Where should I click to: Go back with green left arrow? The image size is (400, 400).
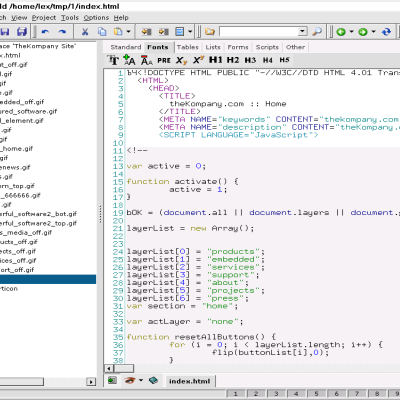click(341, 32)
